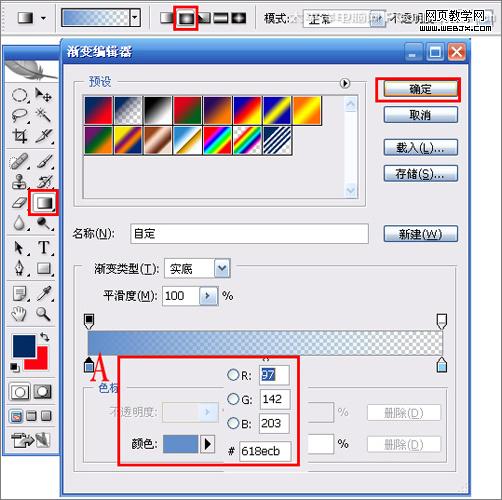This screenshot has height=500, width=502.
Task: Select the Lasso tool
Action: (x=19, y=115)
